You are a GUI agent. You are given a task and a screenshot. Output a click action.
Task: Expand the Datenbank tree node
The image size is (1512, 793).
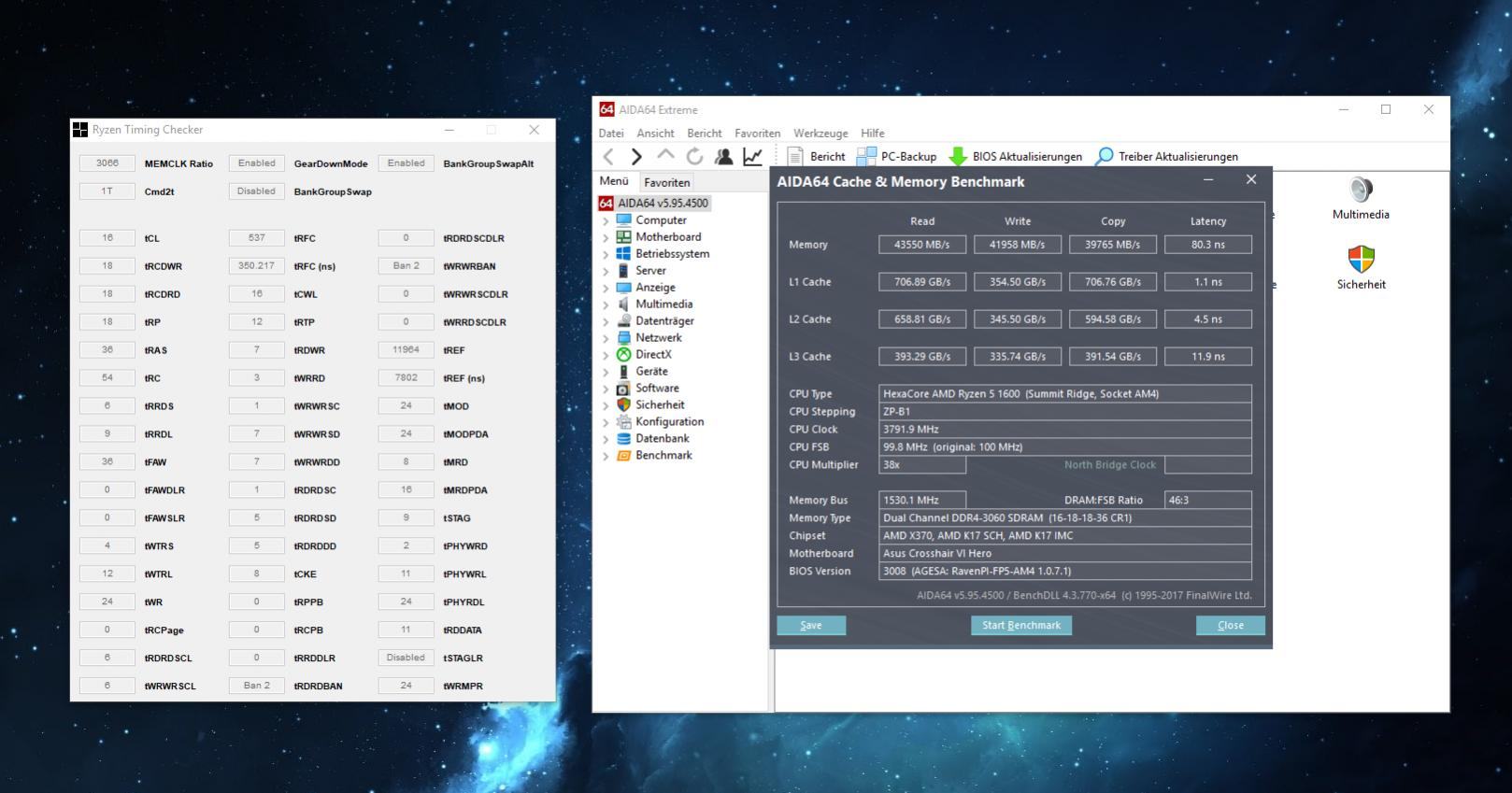click(x=606, y=440)
